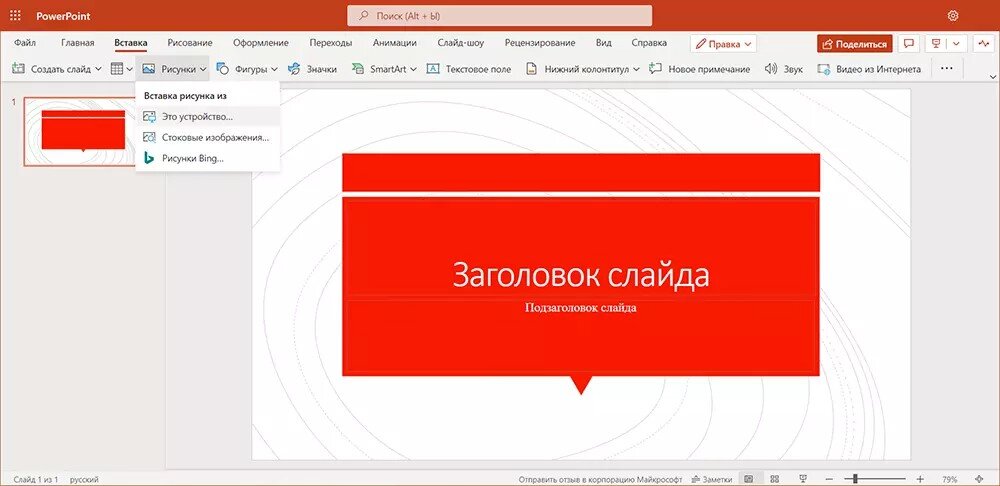Click the русский language indicator
Image resolution: width=1000 pixels, height=486 pixels.
(84, 479)
